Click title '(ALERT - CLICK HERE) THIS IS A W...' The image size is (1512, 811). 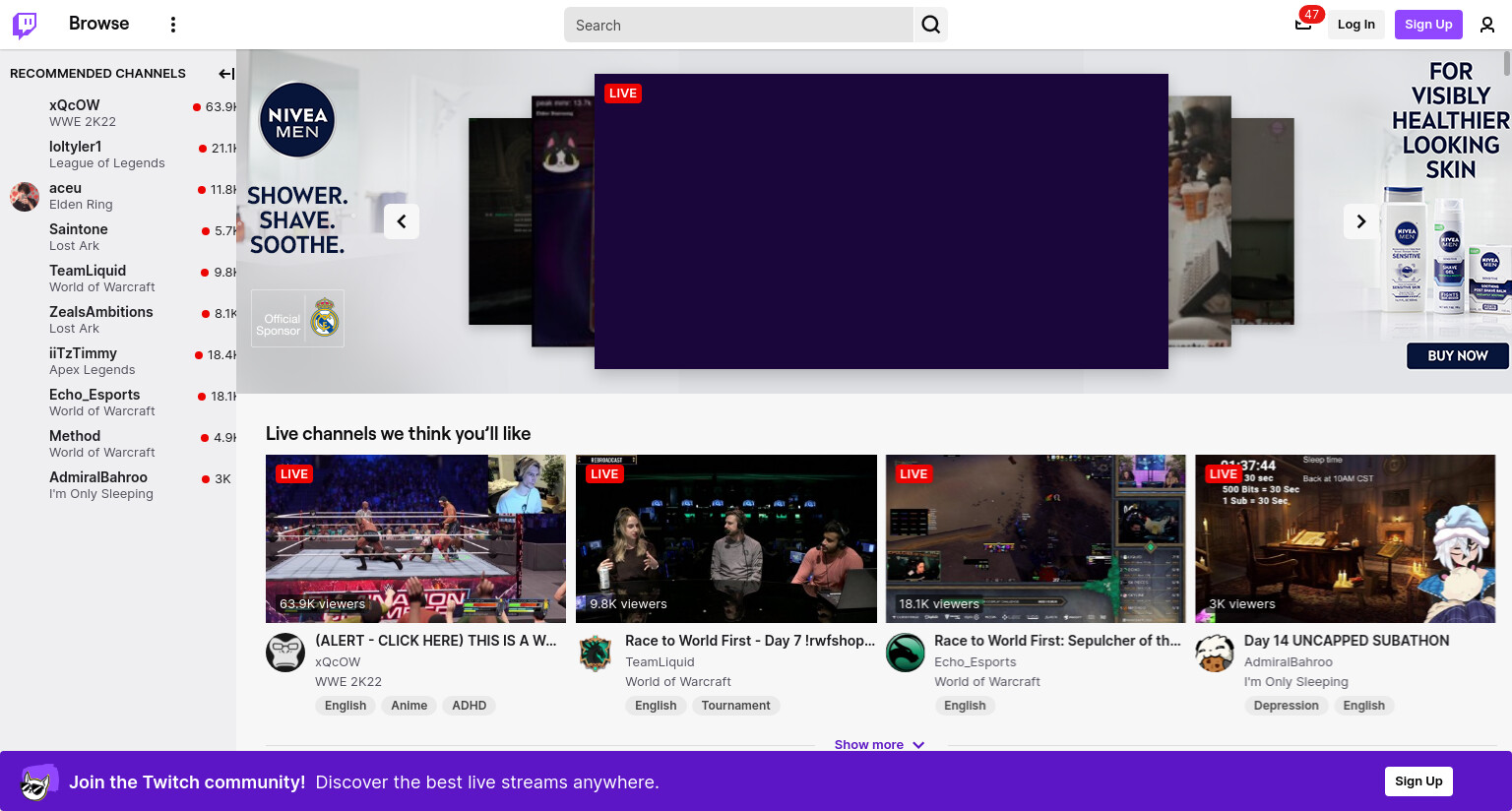click(x=436, y=641)
